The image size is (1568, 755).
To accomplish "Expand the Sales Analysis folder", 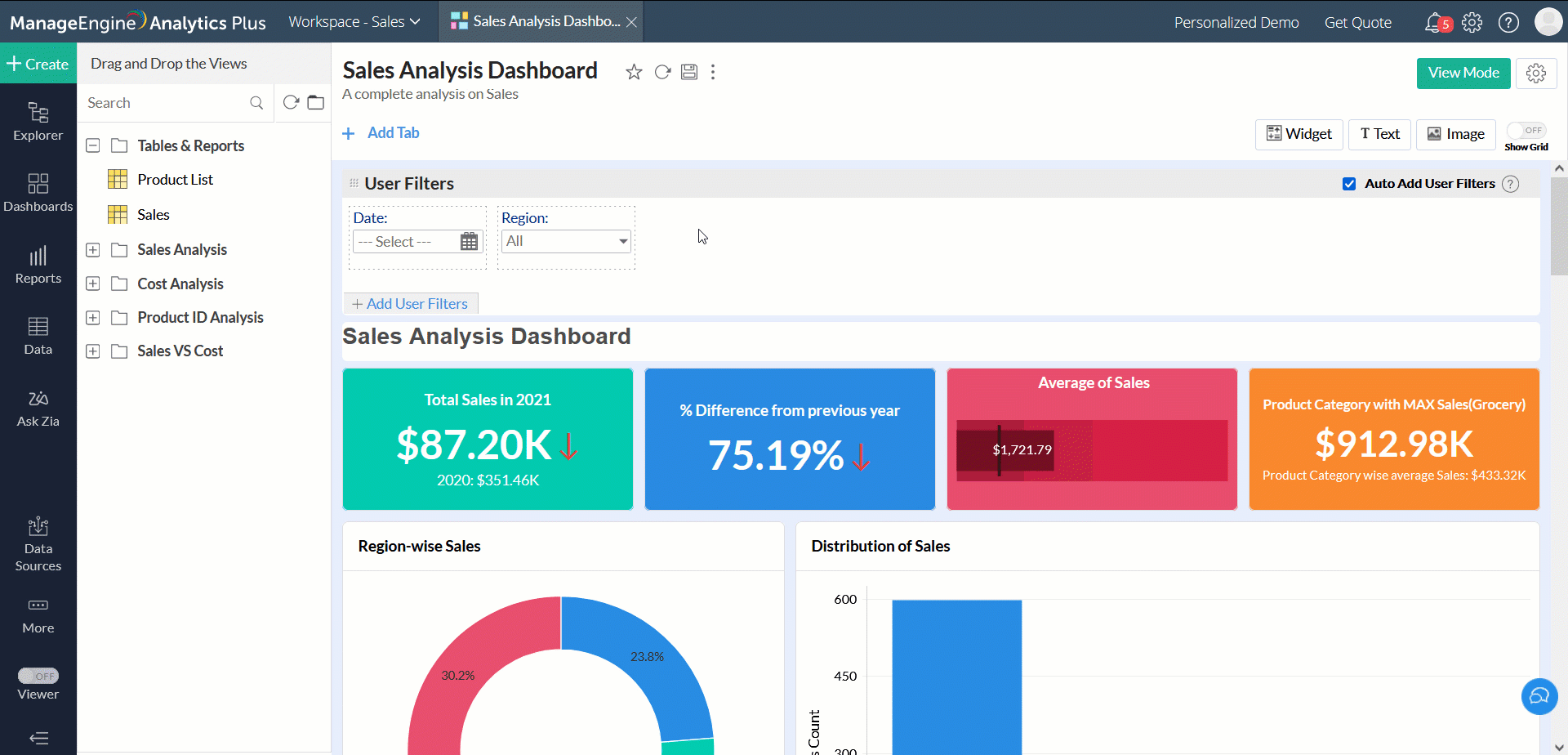I will coord(93,250).
